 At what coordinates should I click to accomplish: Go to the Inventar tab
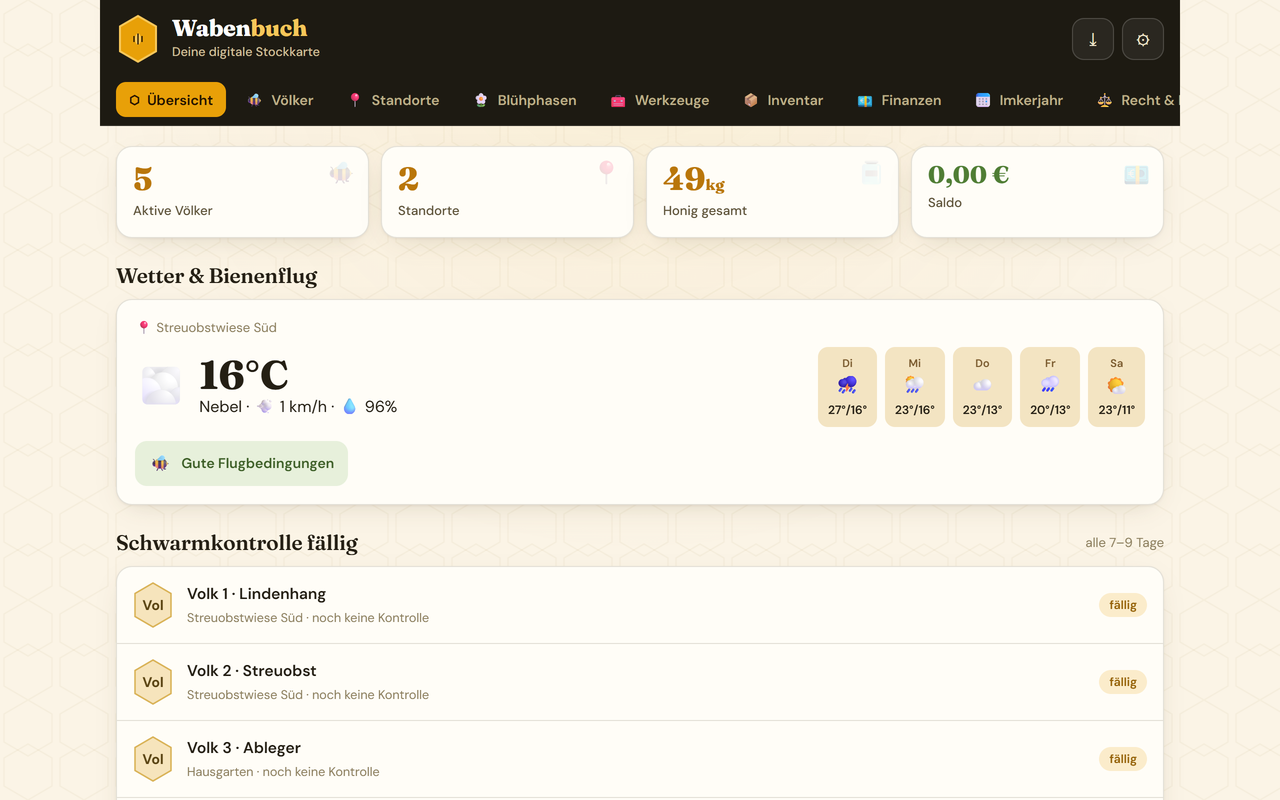point(784,100)
